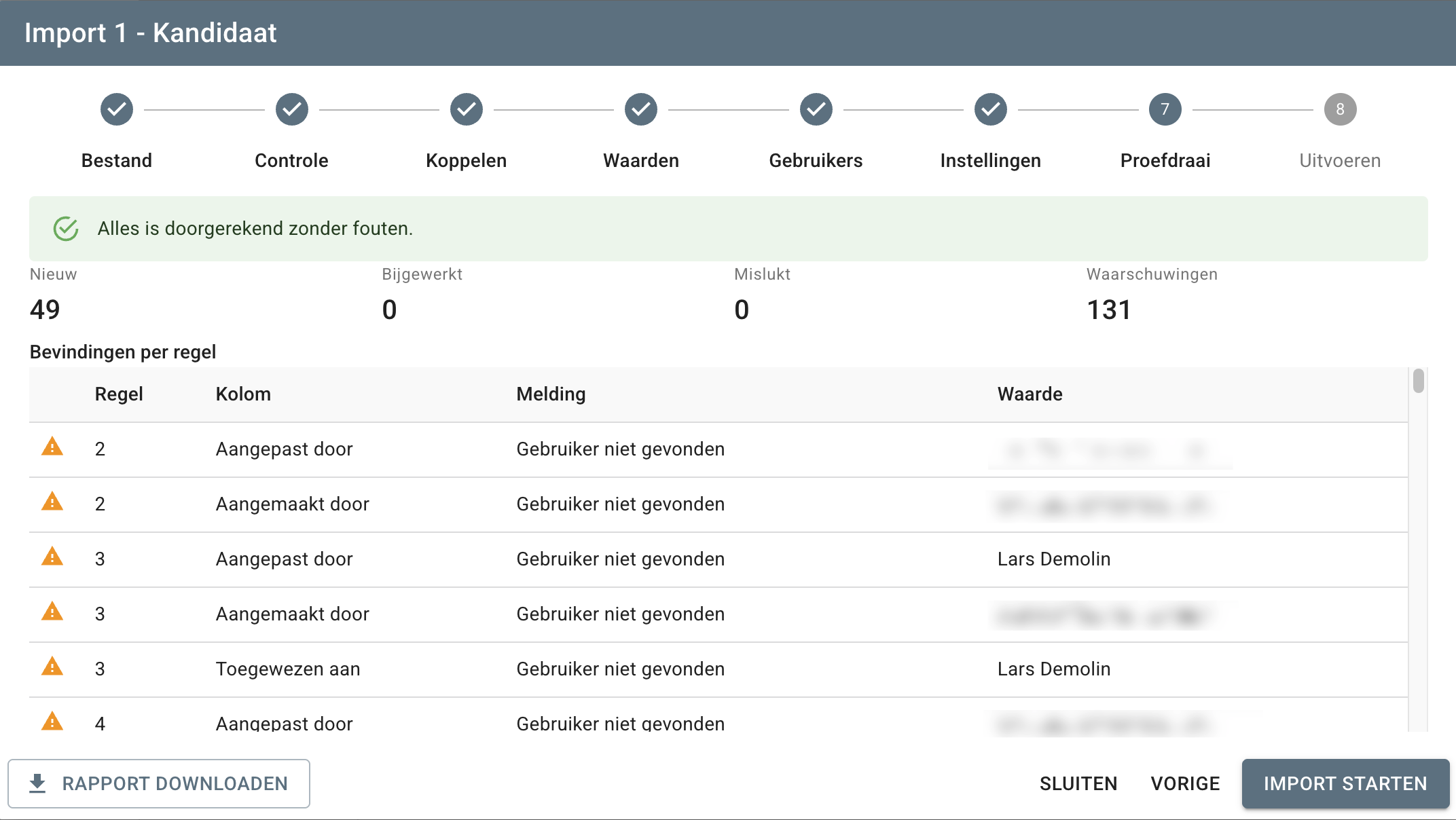Viewport: 1456px width, 820px height.
Task: Go back with the Vorige button
Action: (x=1185, y=783)
